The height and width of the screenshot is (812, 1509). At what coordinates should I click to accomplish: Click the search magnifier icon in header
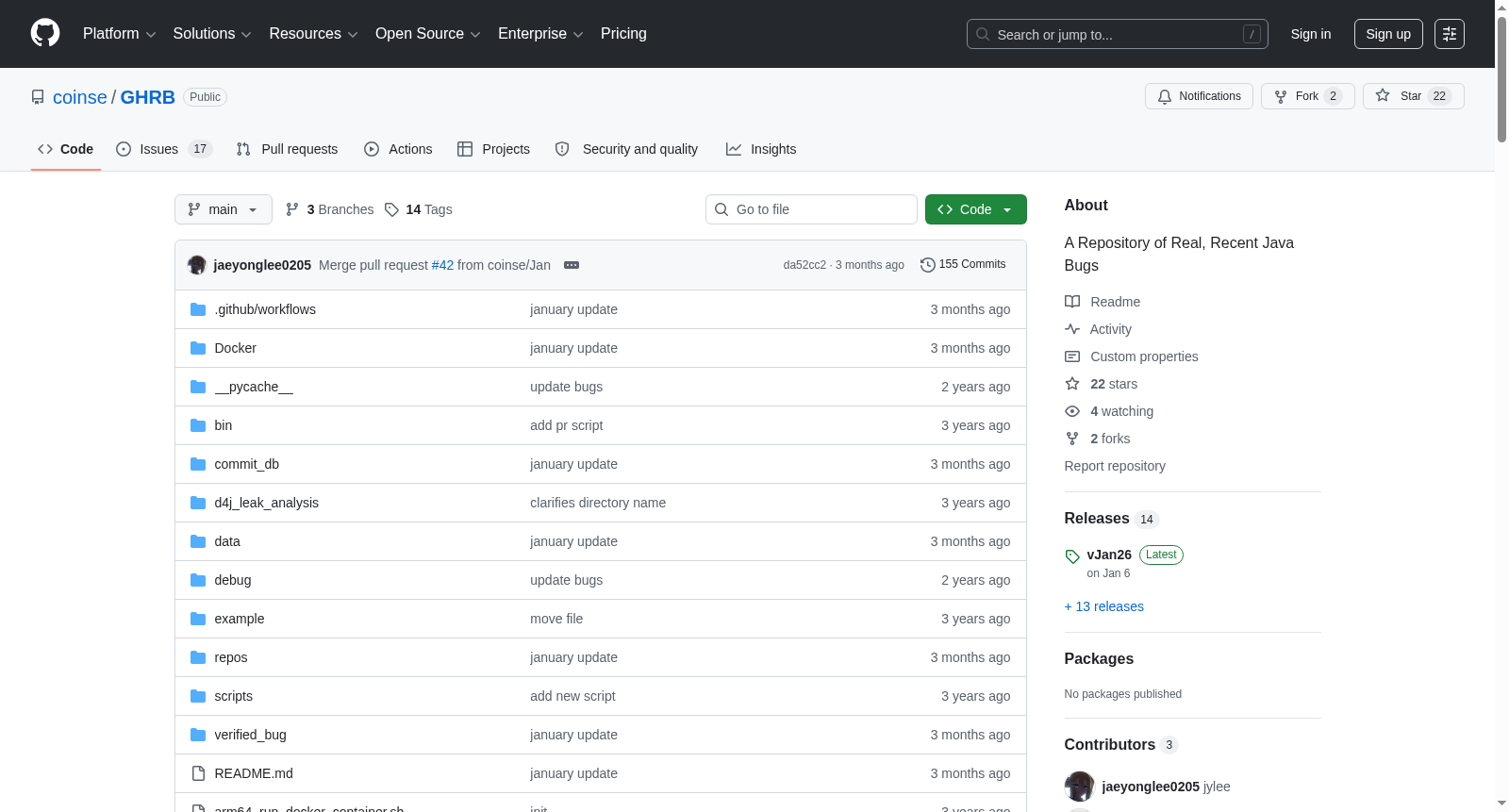[983, 34]
